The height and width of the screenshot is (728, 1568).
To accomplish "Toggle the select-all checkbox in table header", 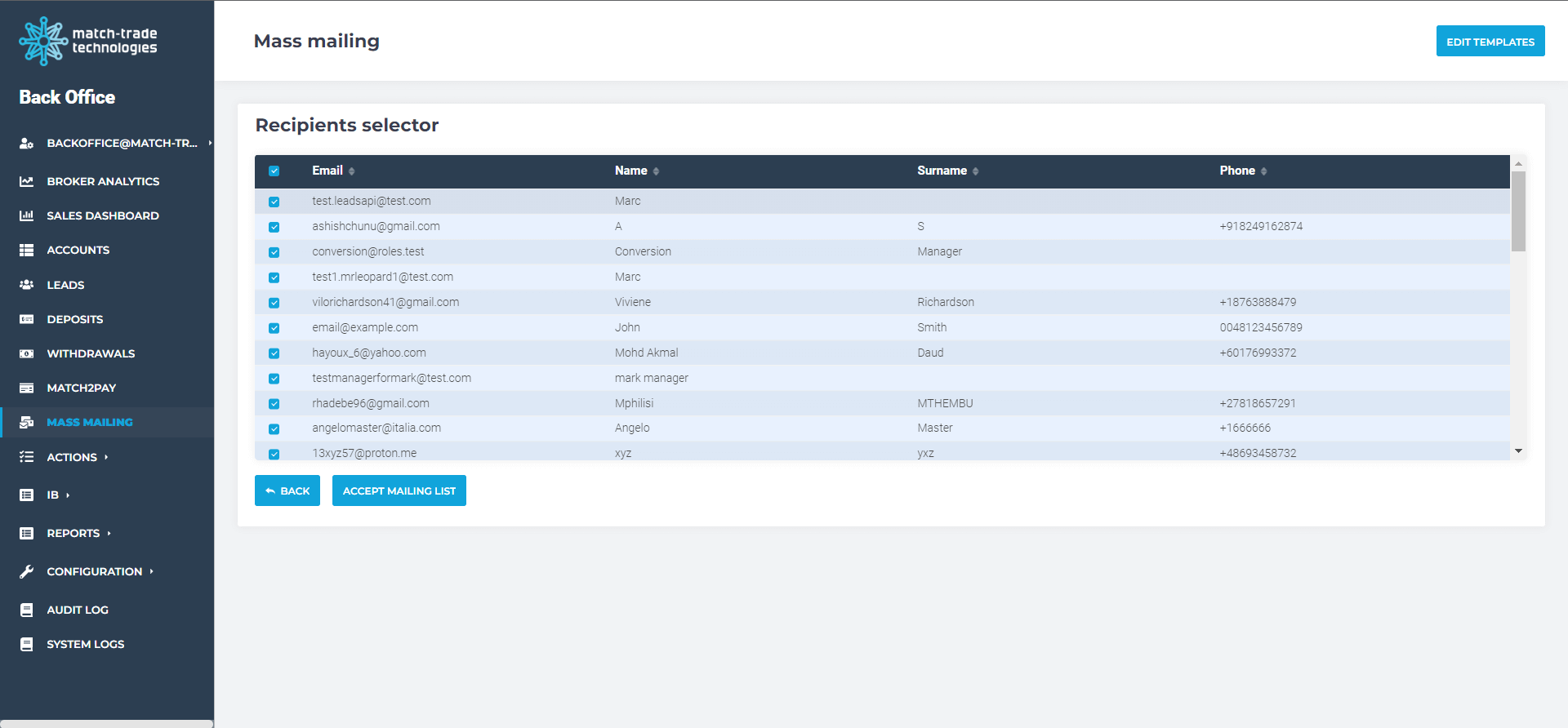I will point(274,171).
